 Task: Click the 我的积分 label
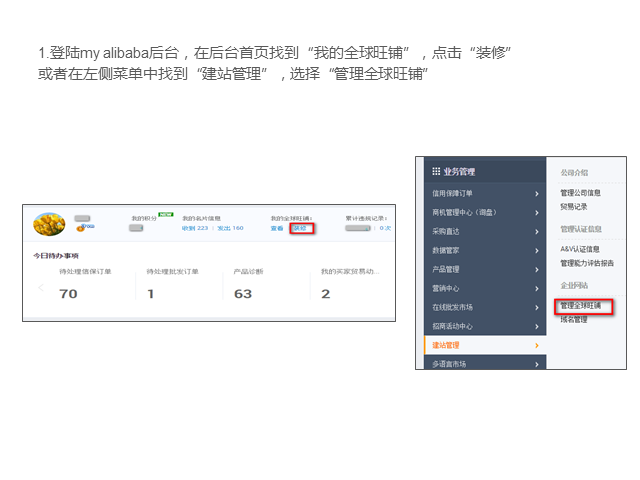[x=144, y=218]
